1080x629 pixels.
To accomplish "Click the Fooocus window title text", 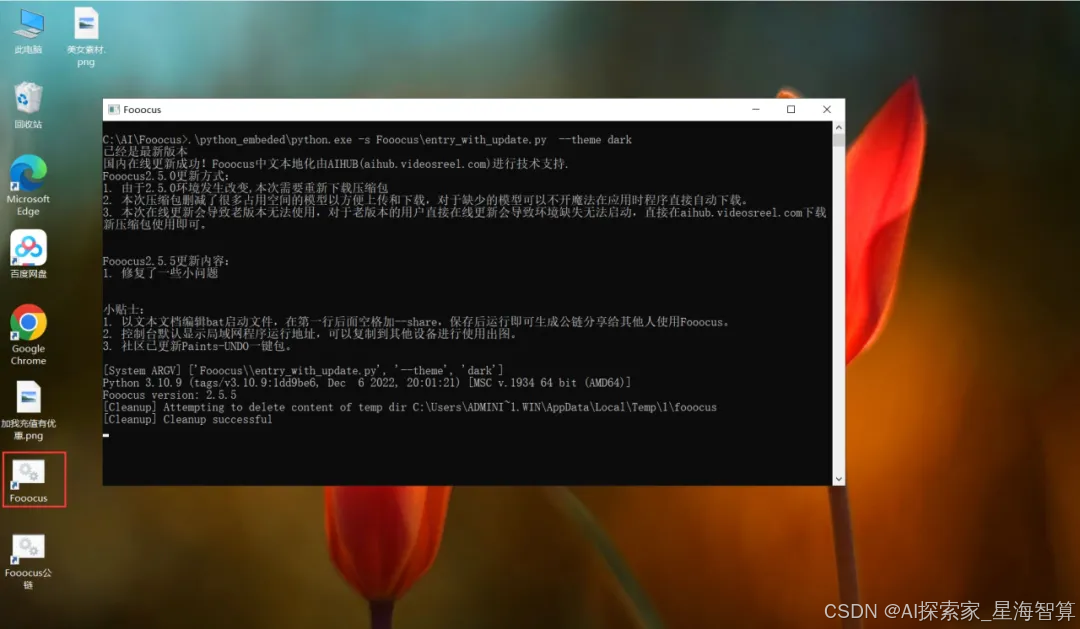I will 142,110.
